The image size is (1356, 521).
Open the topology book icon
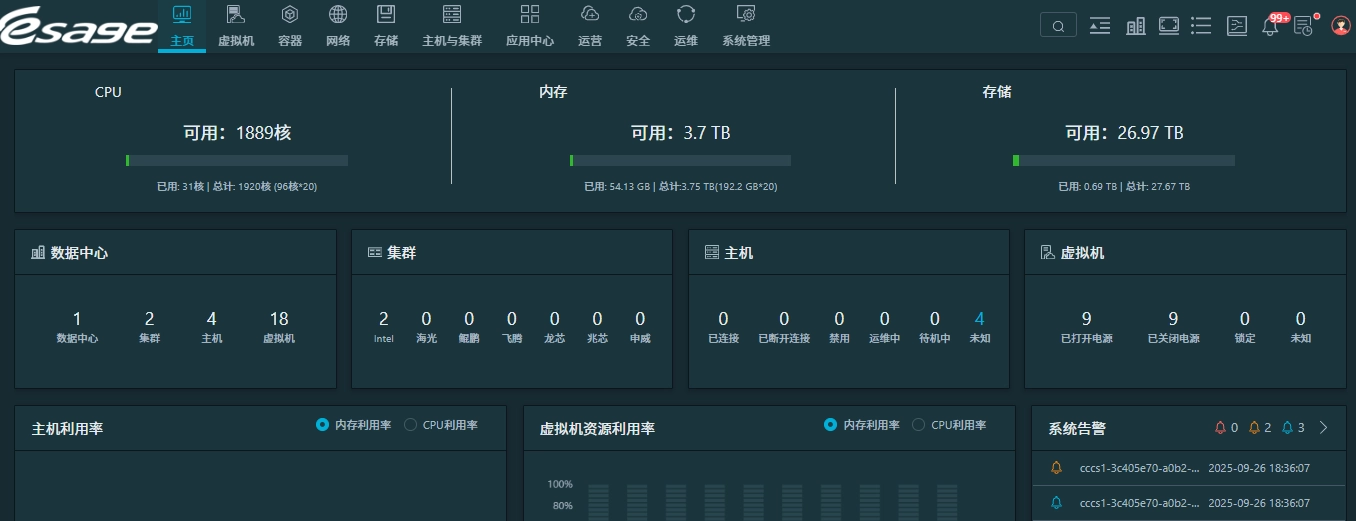pyautogui.click(x=1237, y=26)
